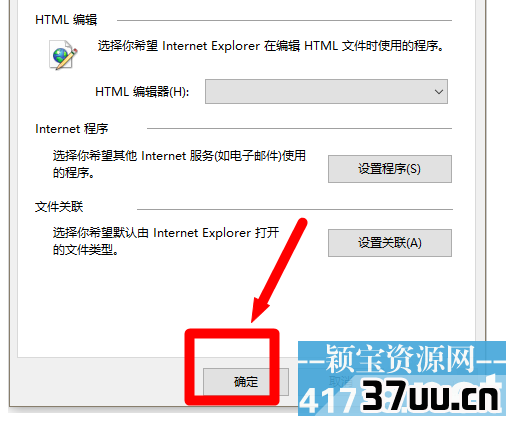Click the globe-and-pencil HTML editing icon
The width and height of the screenshot is (511, 421).
(63, 55)
